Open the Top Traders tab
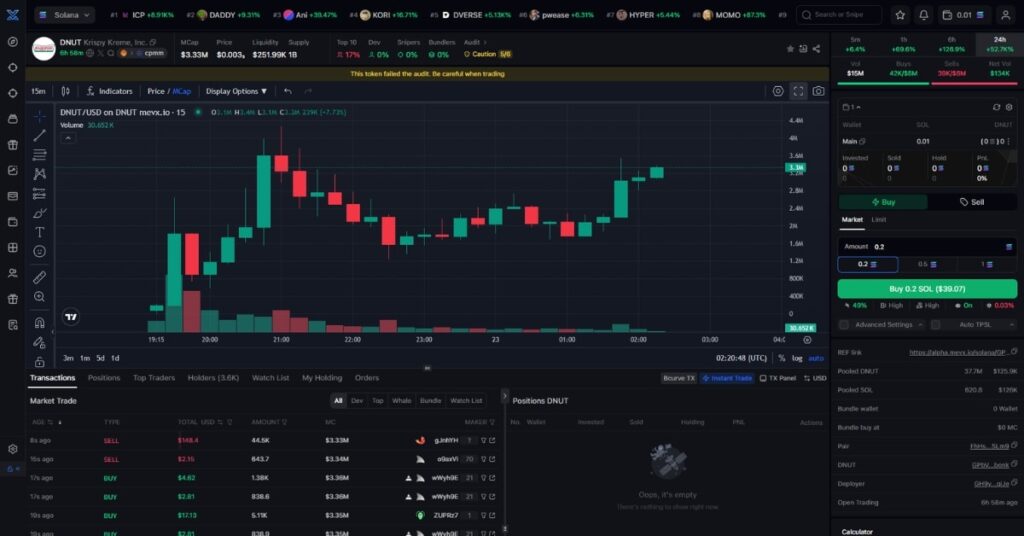Viewport: 1024px width, 536px height. click(x=154, y=378)
